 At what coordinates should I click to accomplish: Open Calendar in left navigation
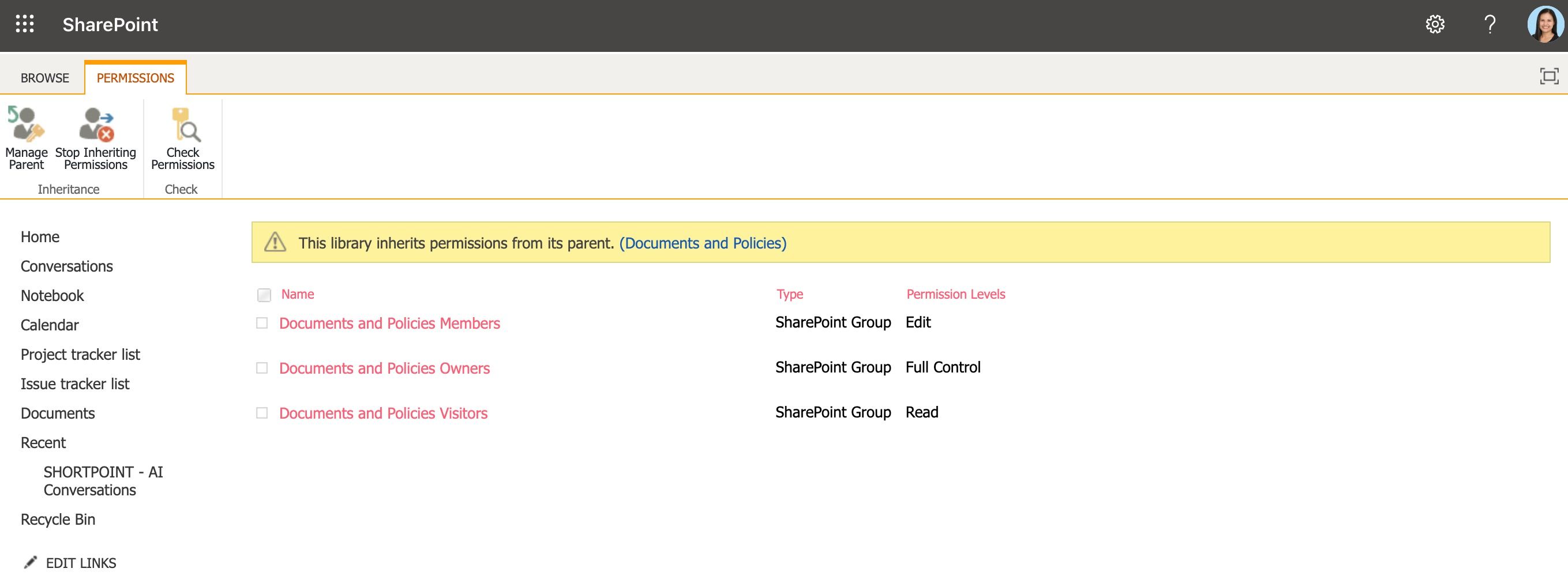pos(50,325)
